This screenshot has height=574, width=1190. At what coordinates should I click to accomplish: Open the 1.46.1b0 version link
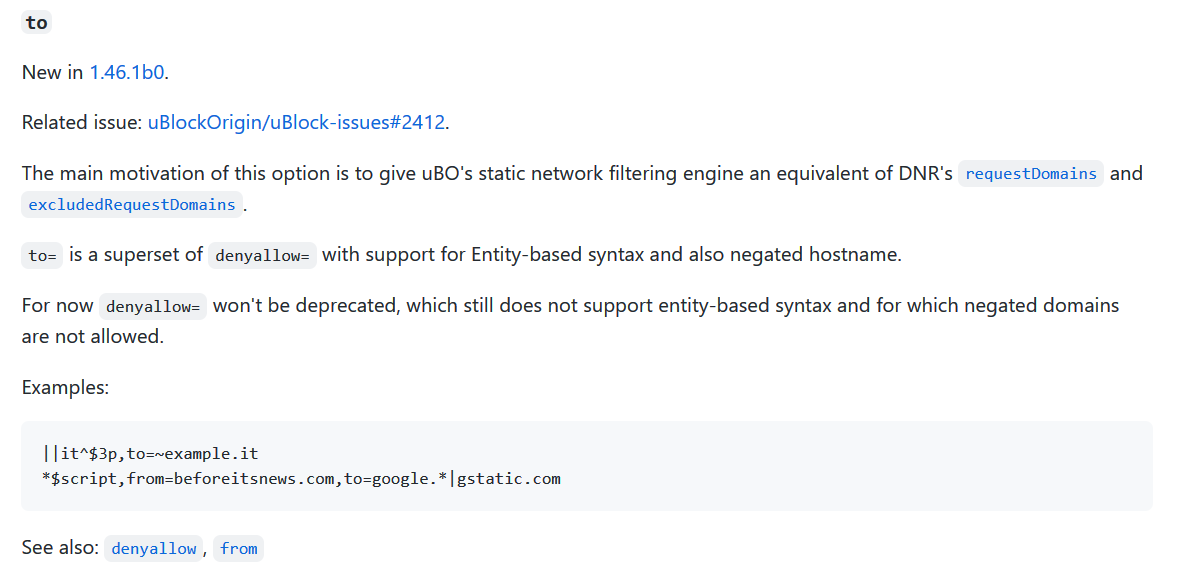point(127,73)
